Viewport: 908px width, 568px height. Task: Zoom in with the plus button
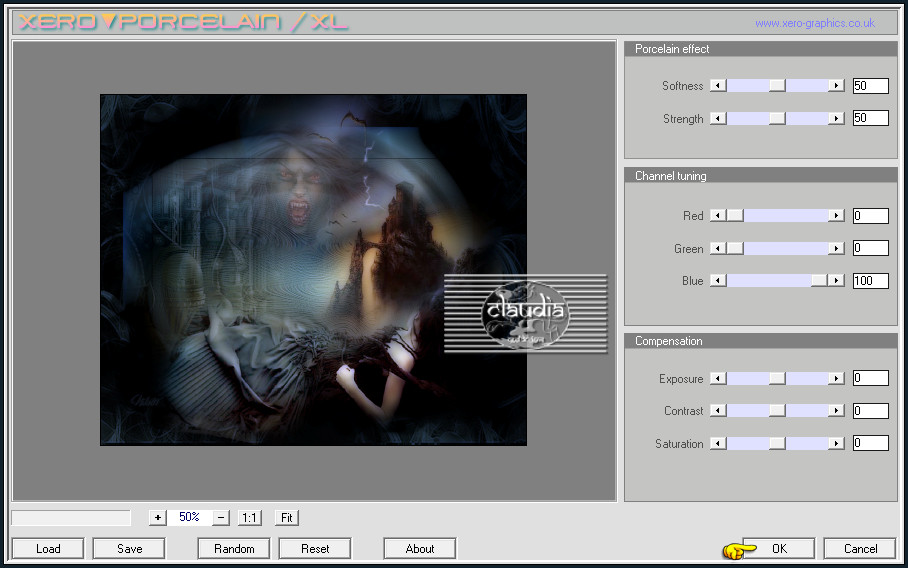coord(158,518)
